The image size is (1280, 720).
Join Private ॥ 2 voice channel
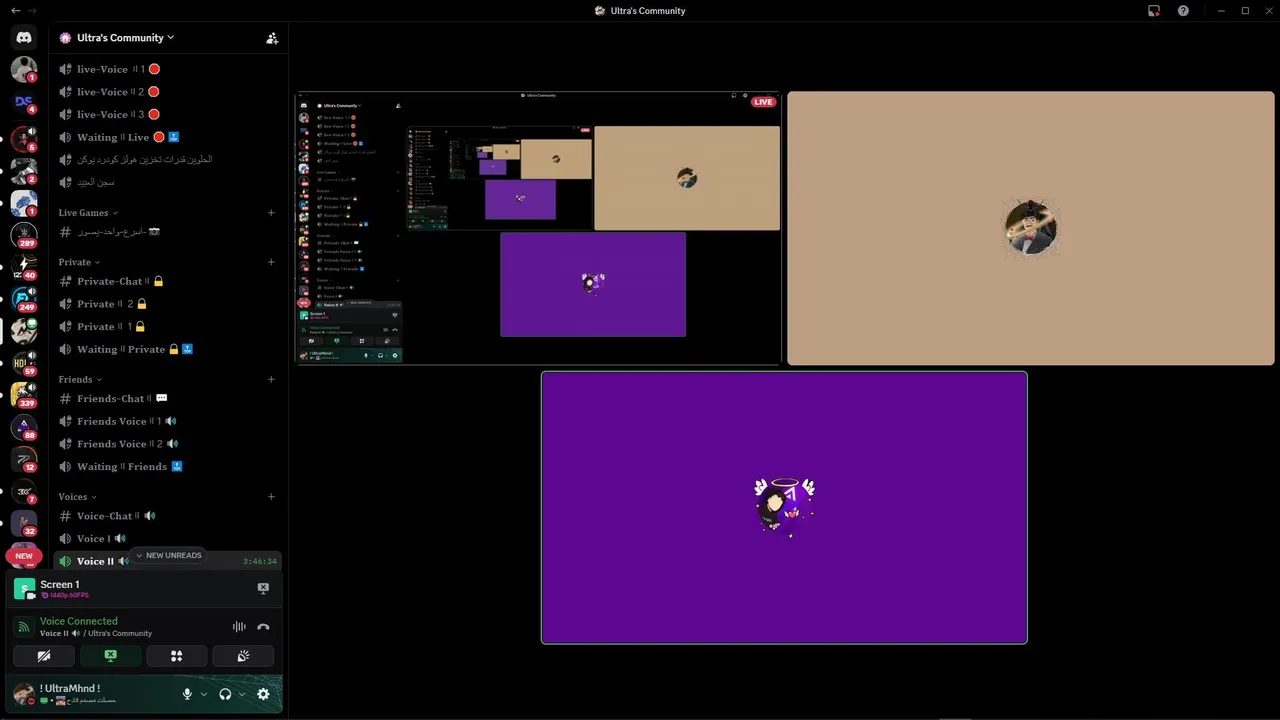[x=168, y=304]
